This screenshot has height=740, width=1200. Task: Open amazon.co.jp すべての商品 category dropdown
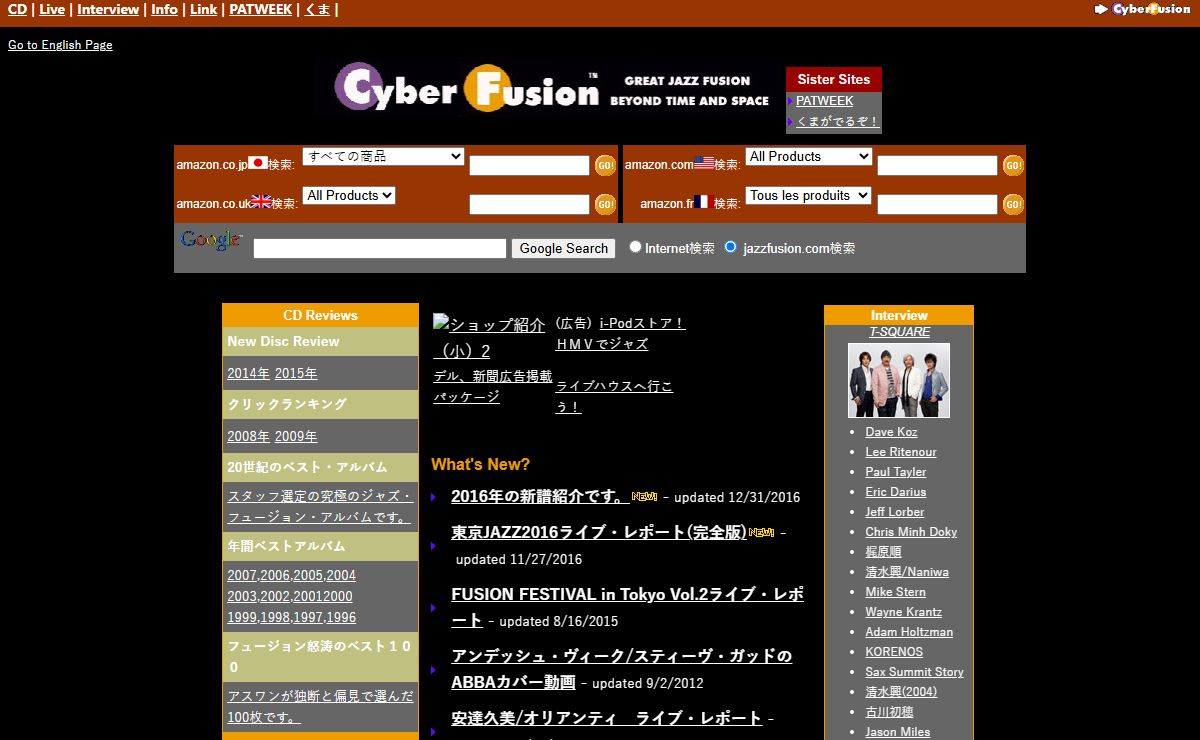[383, 156]
